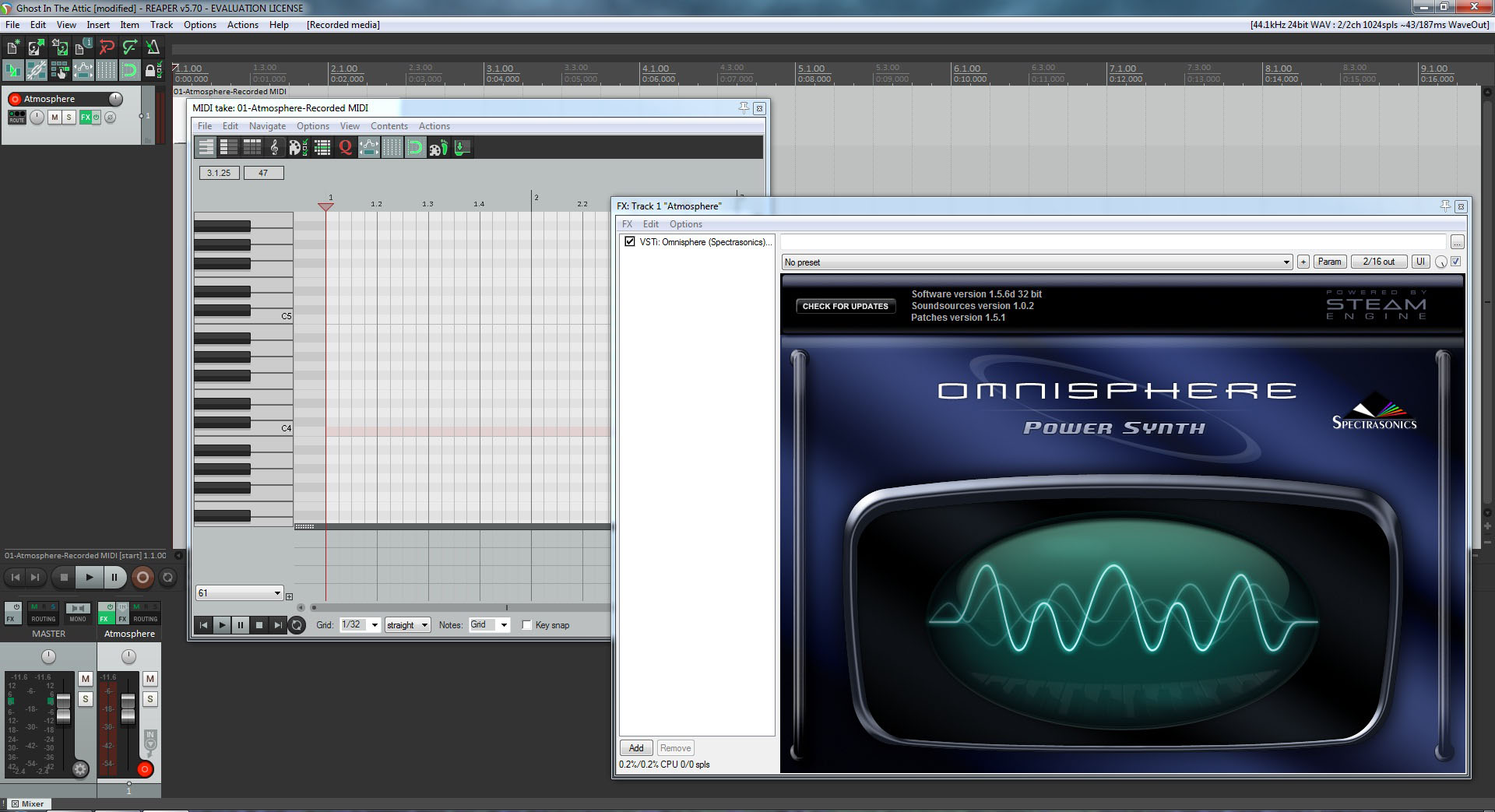The width and height of the screenshot is (1495, 812).
Task: Enable the Key snap checkbox
Action: 526,625
